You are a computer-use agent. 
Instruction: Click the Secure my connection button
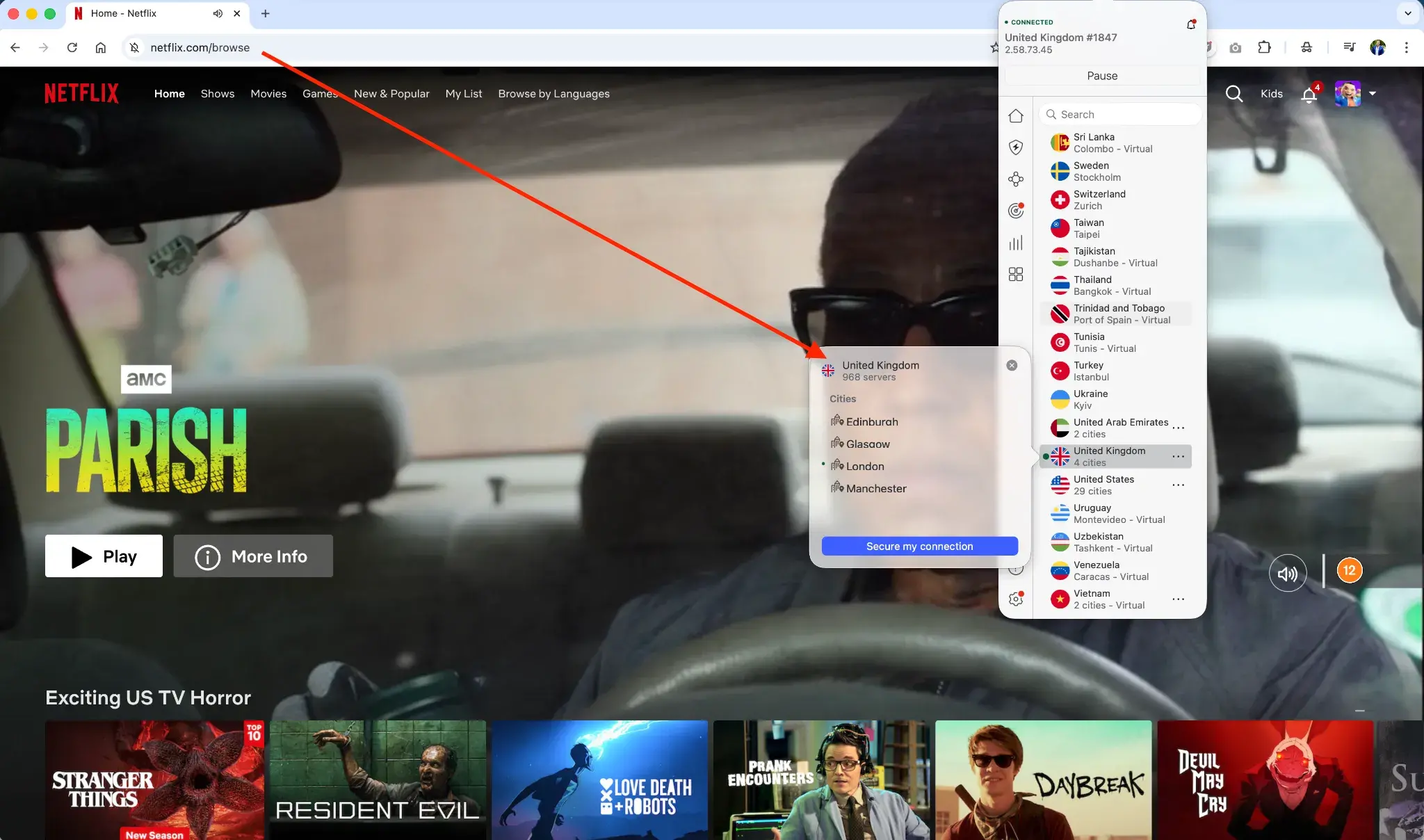(x=919, y=546)
